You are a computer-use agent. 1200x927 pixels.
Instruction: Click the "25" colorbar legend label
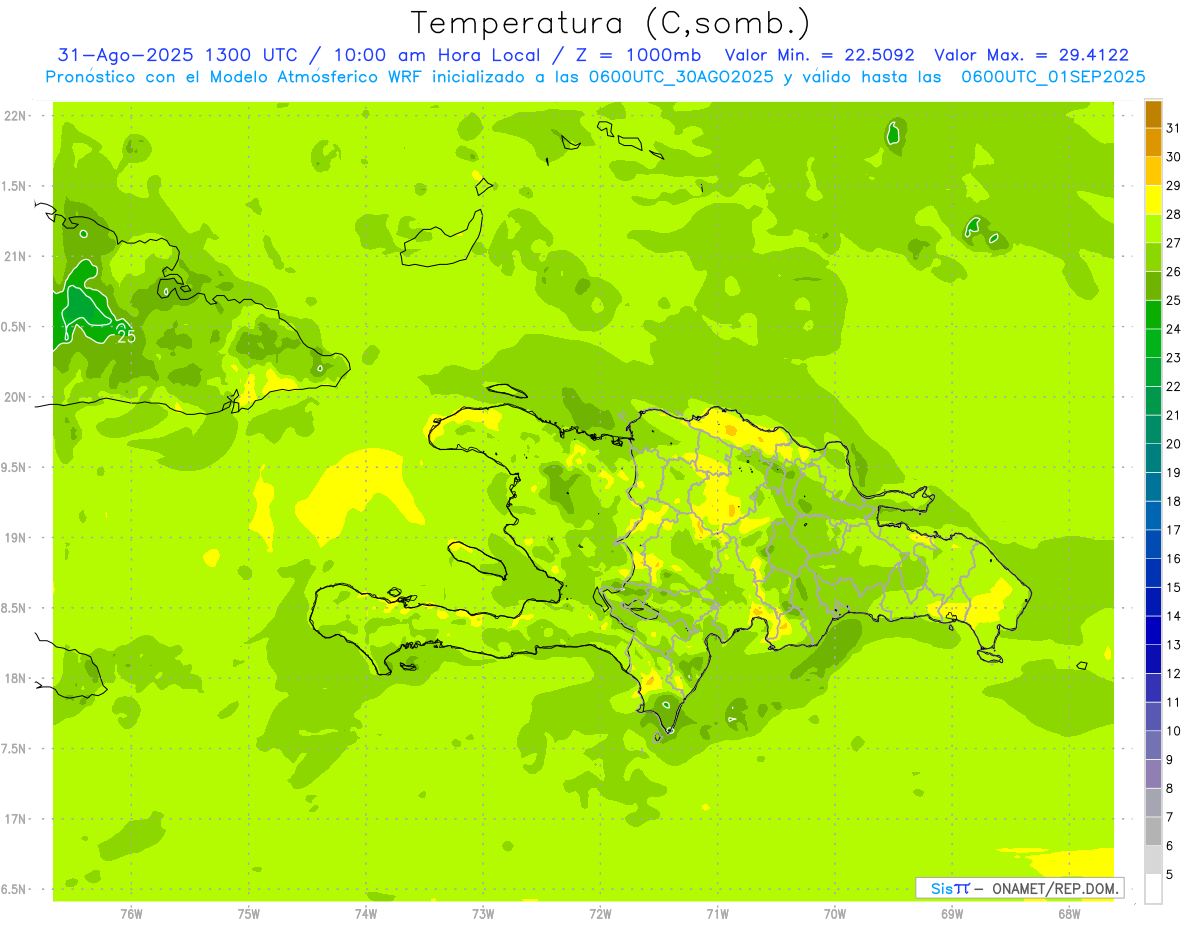coord(1174,301)
